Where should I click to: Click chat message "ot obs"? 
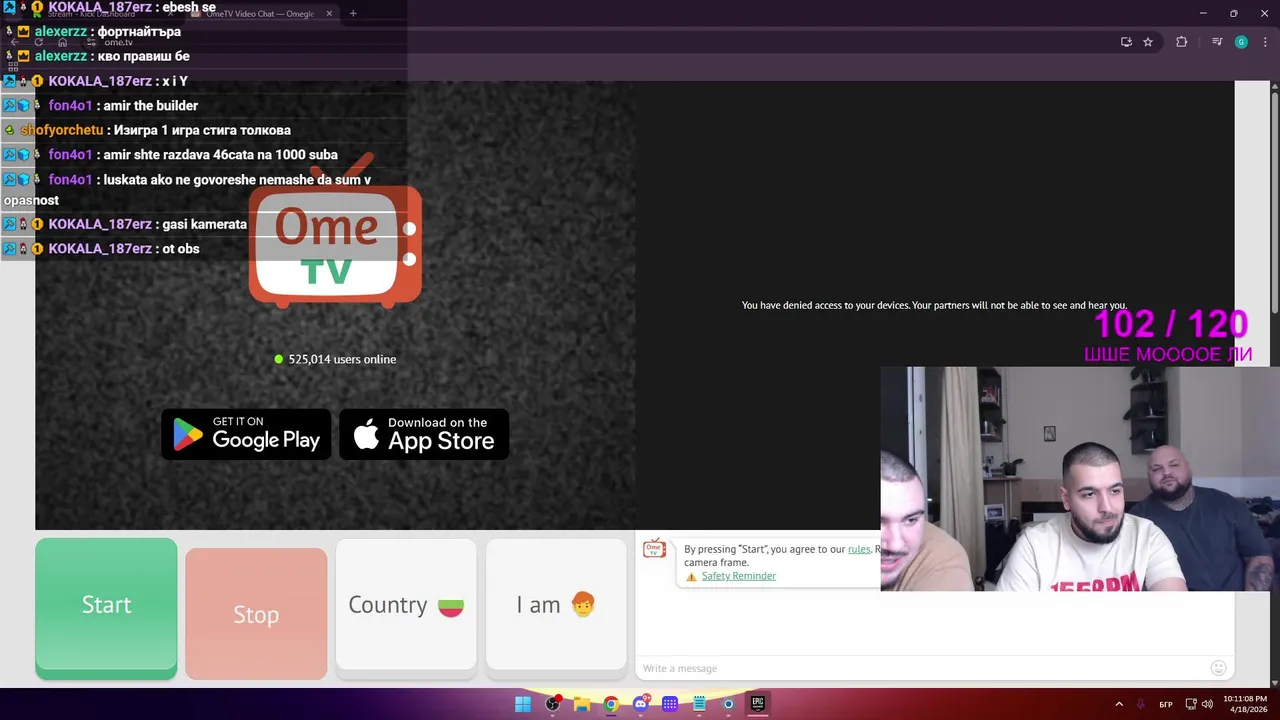point(181,248)
